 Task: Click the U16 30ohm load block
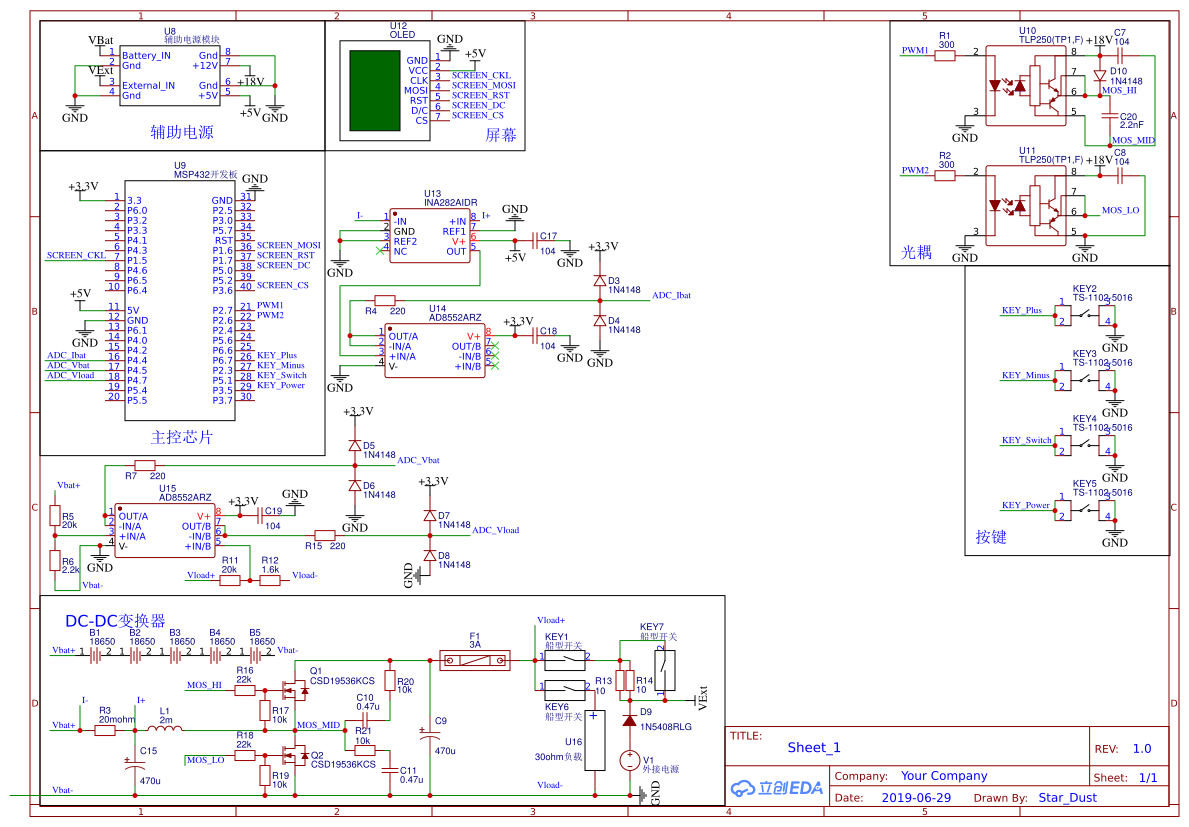[595, 740]
